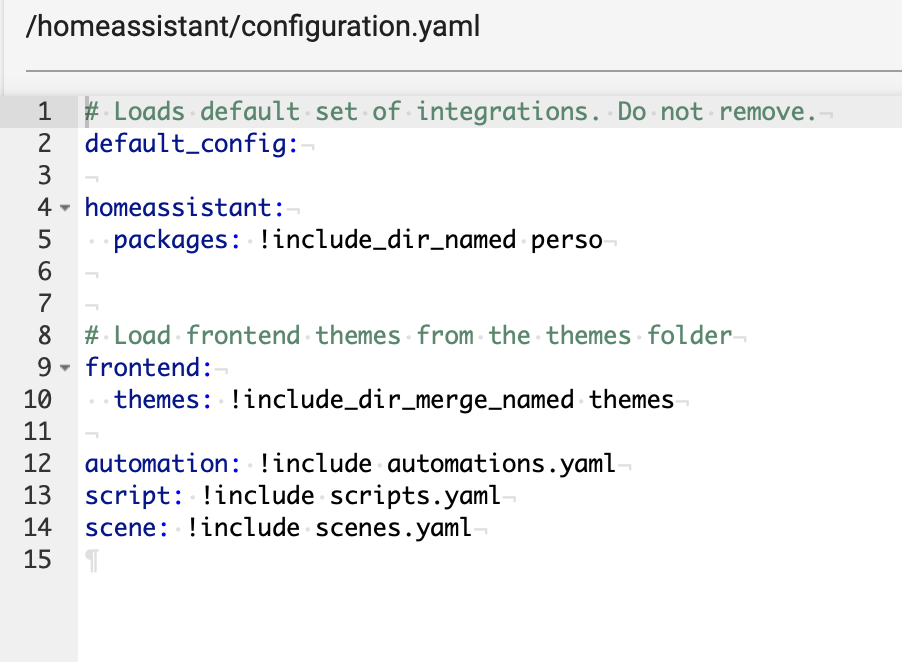Collapse the frontend block fold arrow
This screenshot has width=902, height=662.
[x=66, y=368]
